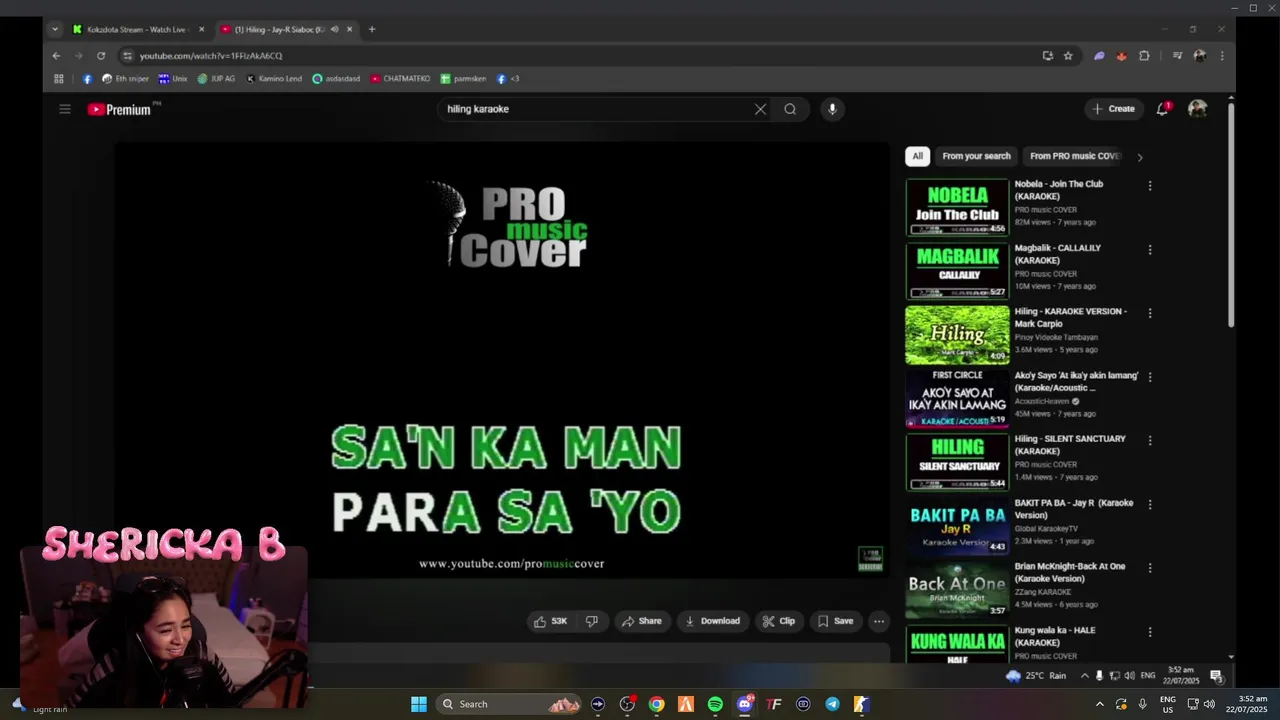Select From your search chip

[x=976, y=156]
